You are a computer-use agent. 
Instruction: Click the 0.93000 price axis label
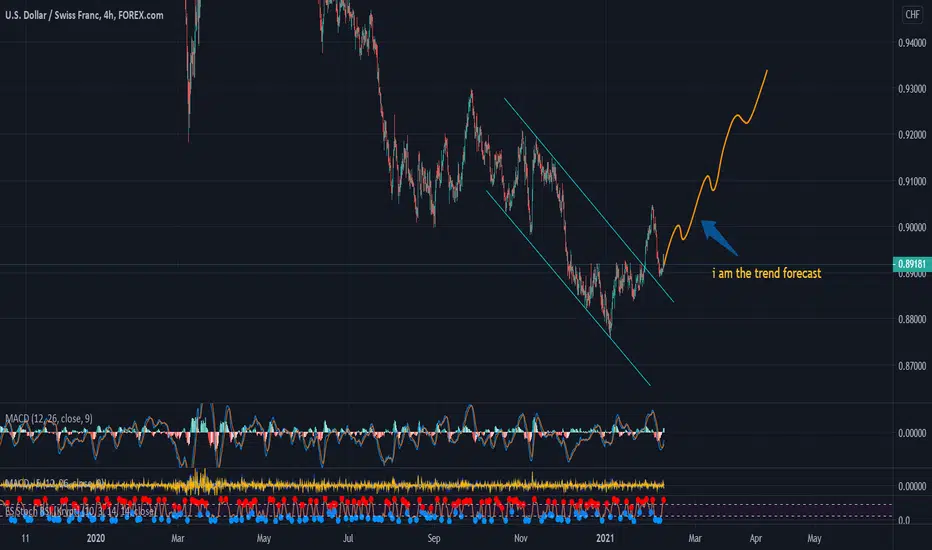pyautogui.click(x=912, y=89)
